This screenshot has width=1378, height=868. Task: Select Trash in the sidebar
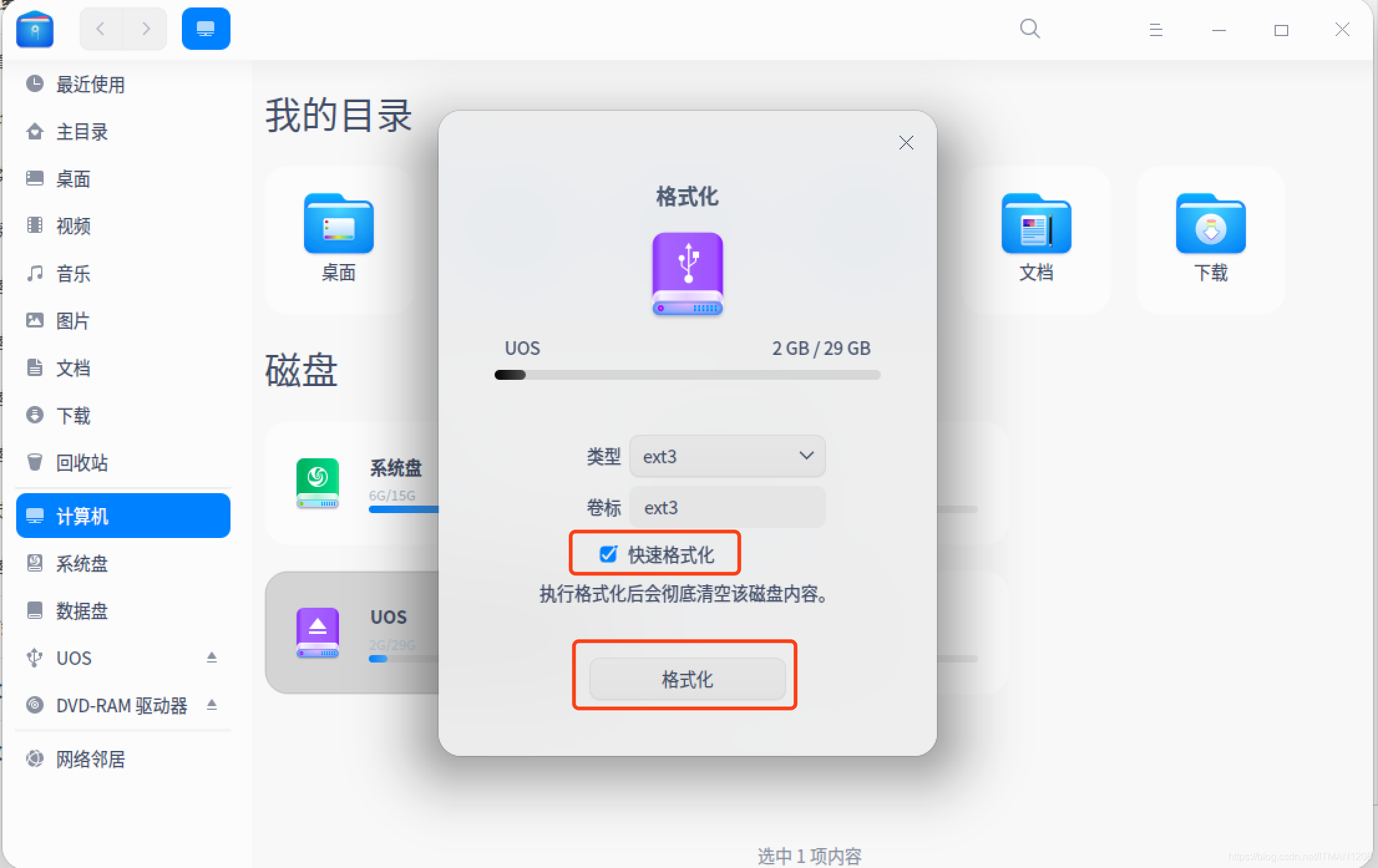[x=82, y=463]
